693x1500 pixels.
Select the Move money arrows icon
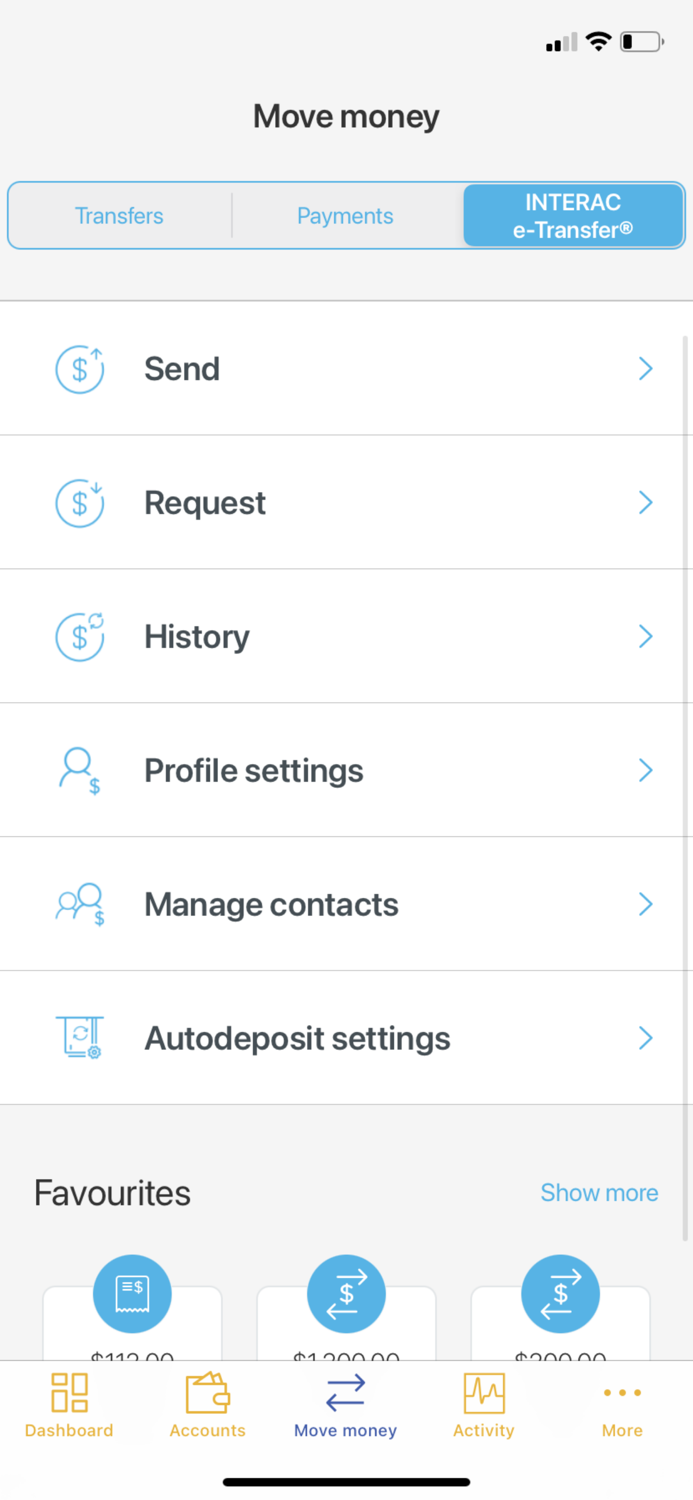345,1392
